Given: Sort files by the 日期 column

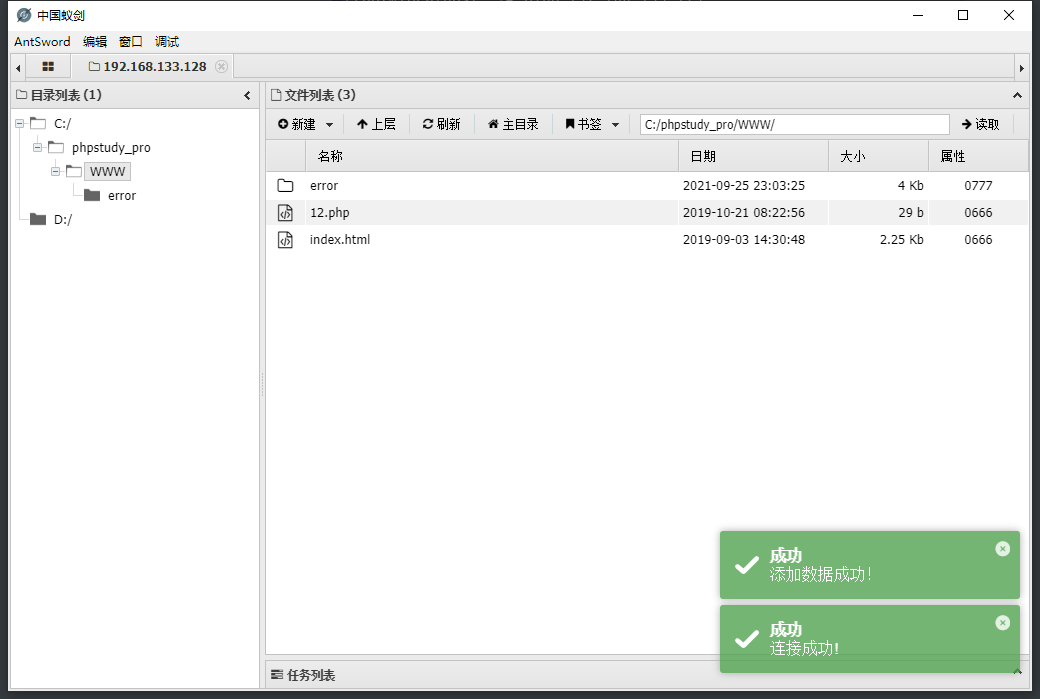Looking at the screenshot, I should [x=753, y=156].
